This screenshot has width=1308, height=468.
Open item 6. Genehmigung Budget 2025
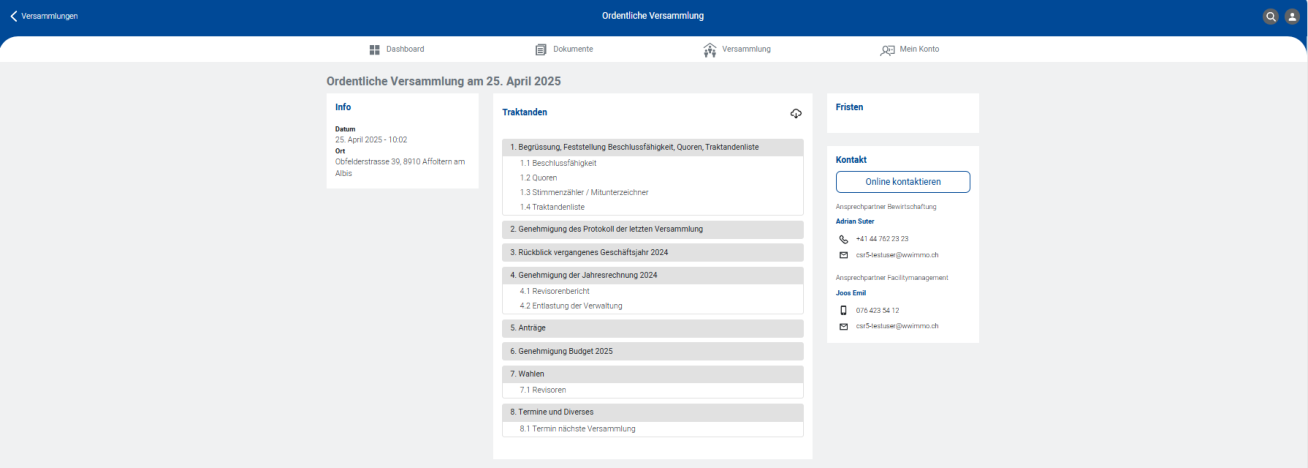pos(653,351)
